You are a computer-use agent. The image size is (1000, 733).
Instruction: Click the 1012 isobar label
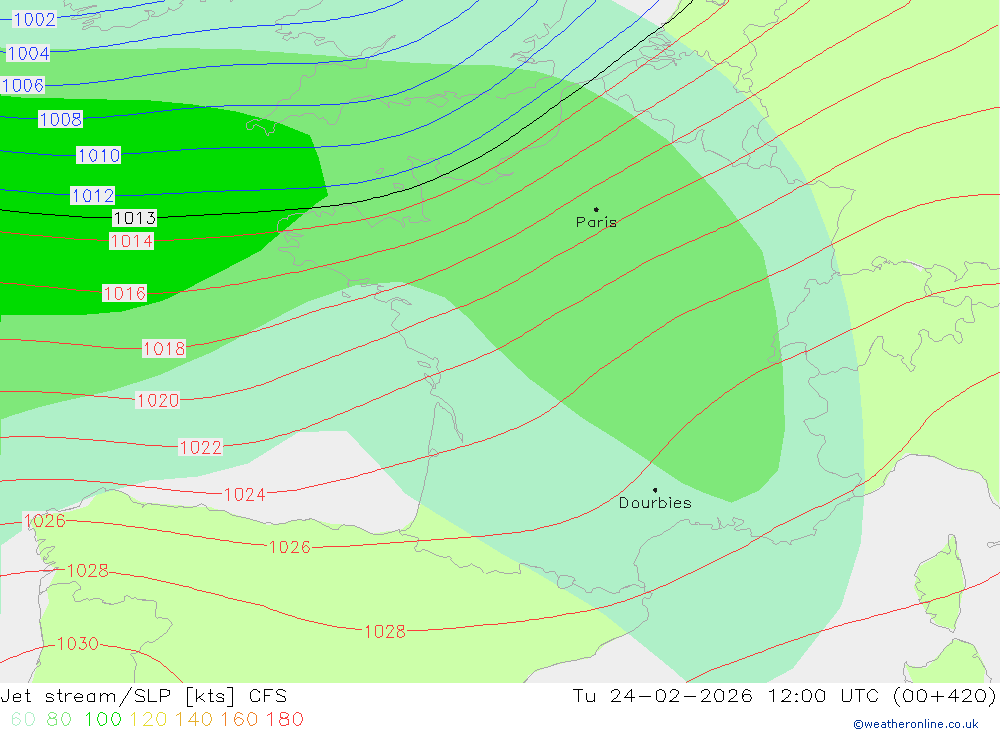tap(93, 195)
